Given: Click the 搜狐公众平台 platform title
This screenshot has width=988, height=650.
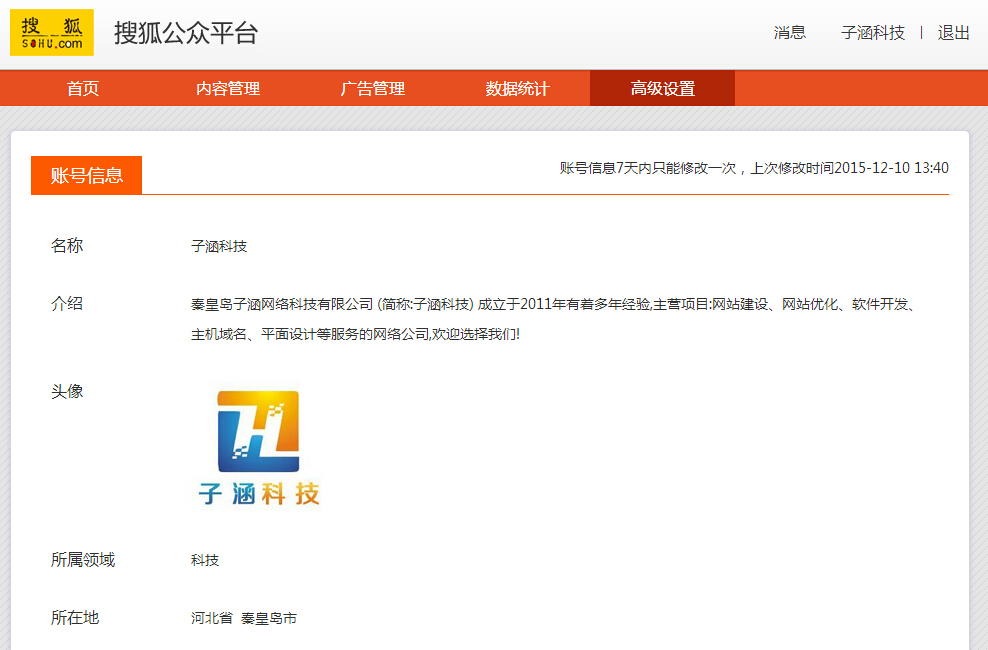Looking at the screenshot, I should tap(186, 33).
